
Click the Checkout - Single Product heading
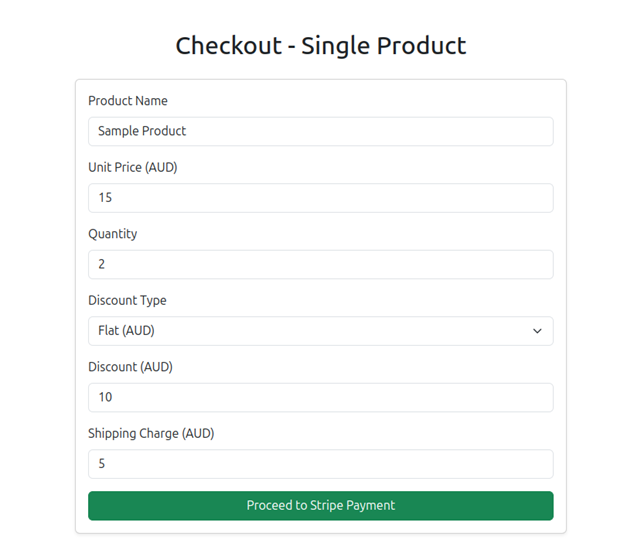click(321, 45)
